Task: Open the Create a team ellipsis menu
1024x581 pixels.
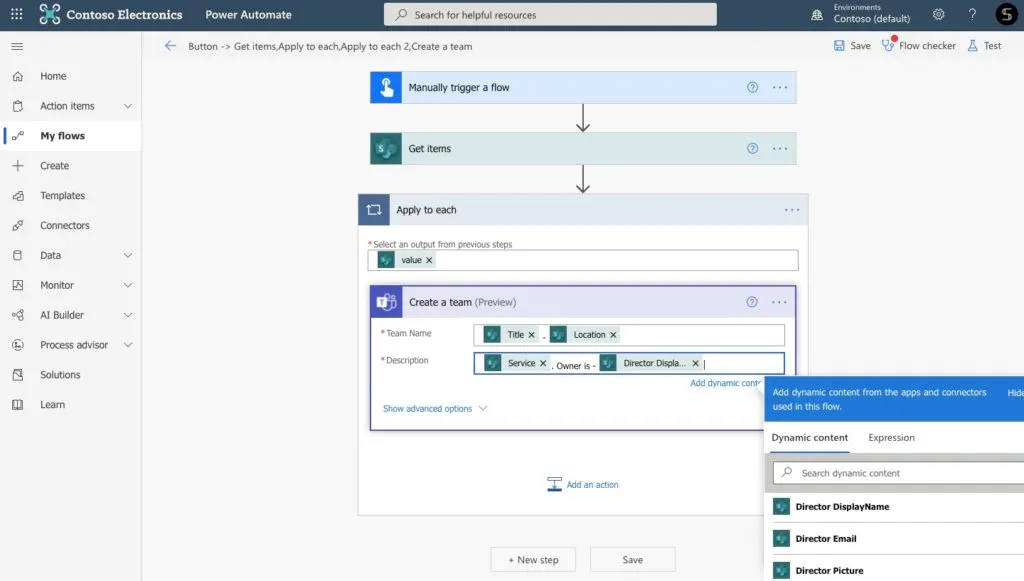Action: pyautogui.click(x=779, y=302)
